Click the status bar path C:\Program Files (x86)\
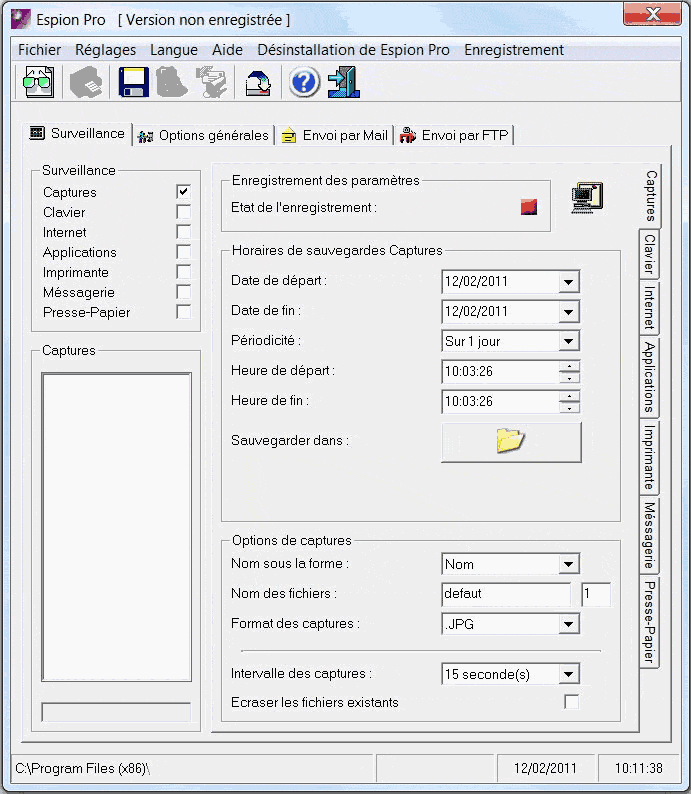Image resolution: width=691 pixels, height=794 pixels. [x=83, y=769]
